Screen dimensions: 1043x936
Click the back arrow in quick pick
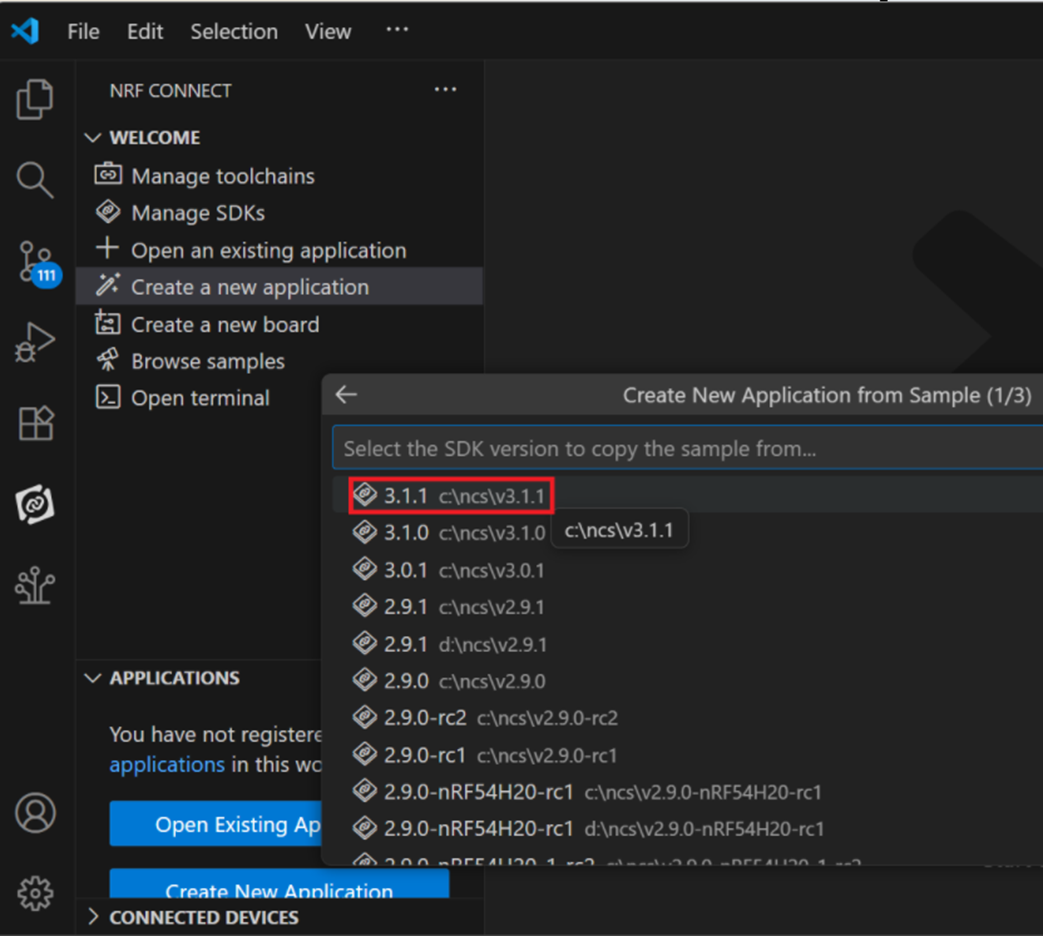(346, 395)
